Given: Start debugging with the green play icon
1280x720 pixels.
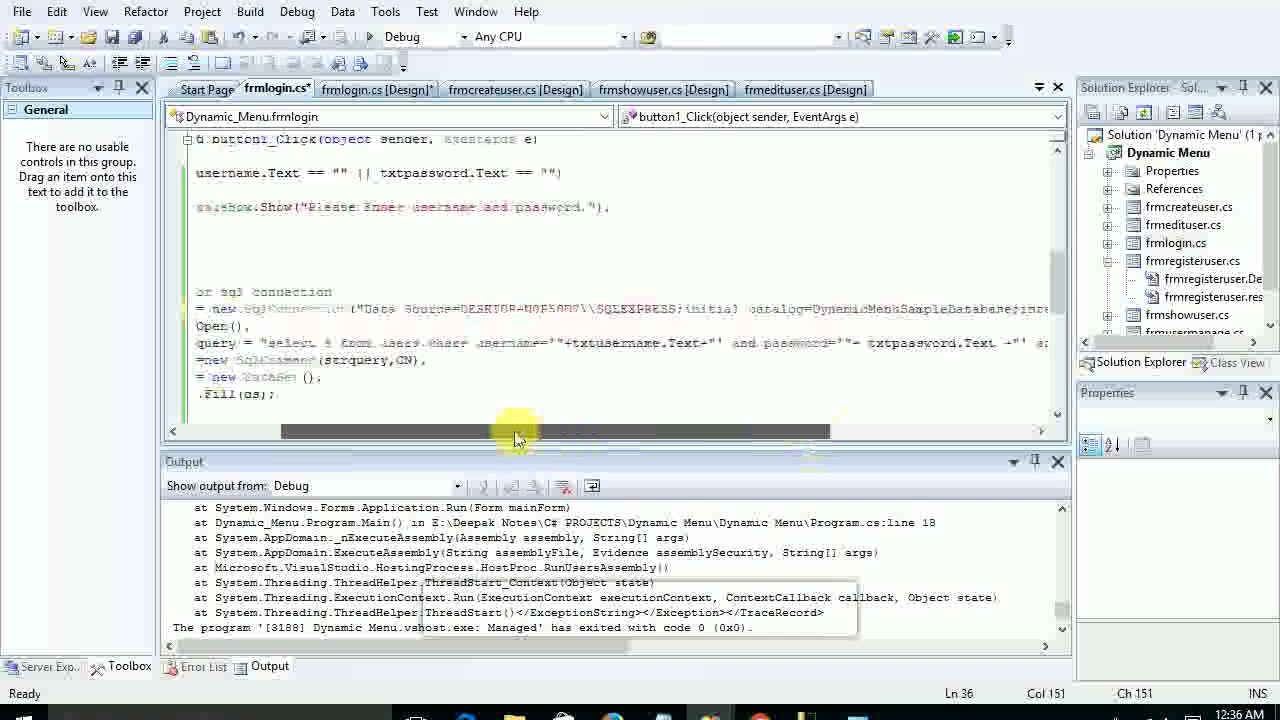Looking at the screenshot, I should point(369,37).
